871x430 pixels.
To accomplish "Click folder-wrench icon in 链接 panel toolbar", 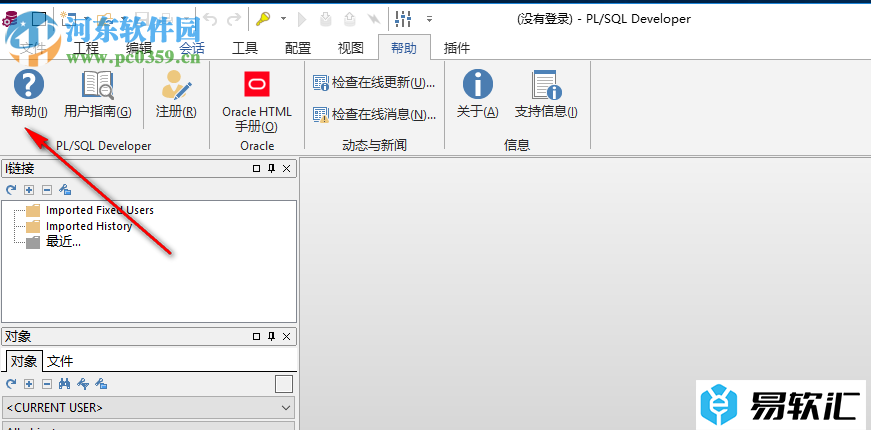I will click(65, 190).
